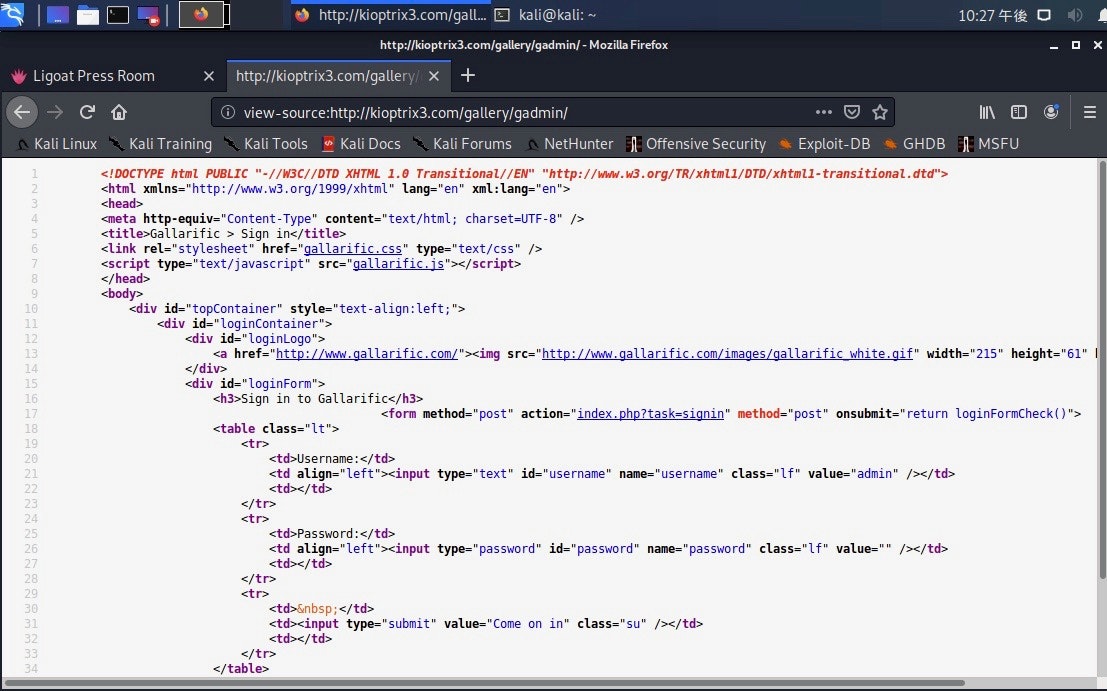
Task: Open the NetHunter bookmark
Action: 570,144
